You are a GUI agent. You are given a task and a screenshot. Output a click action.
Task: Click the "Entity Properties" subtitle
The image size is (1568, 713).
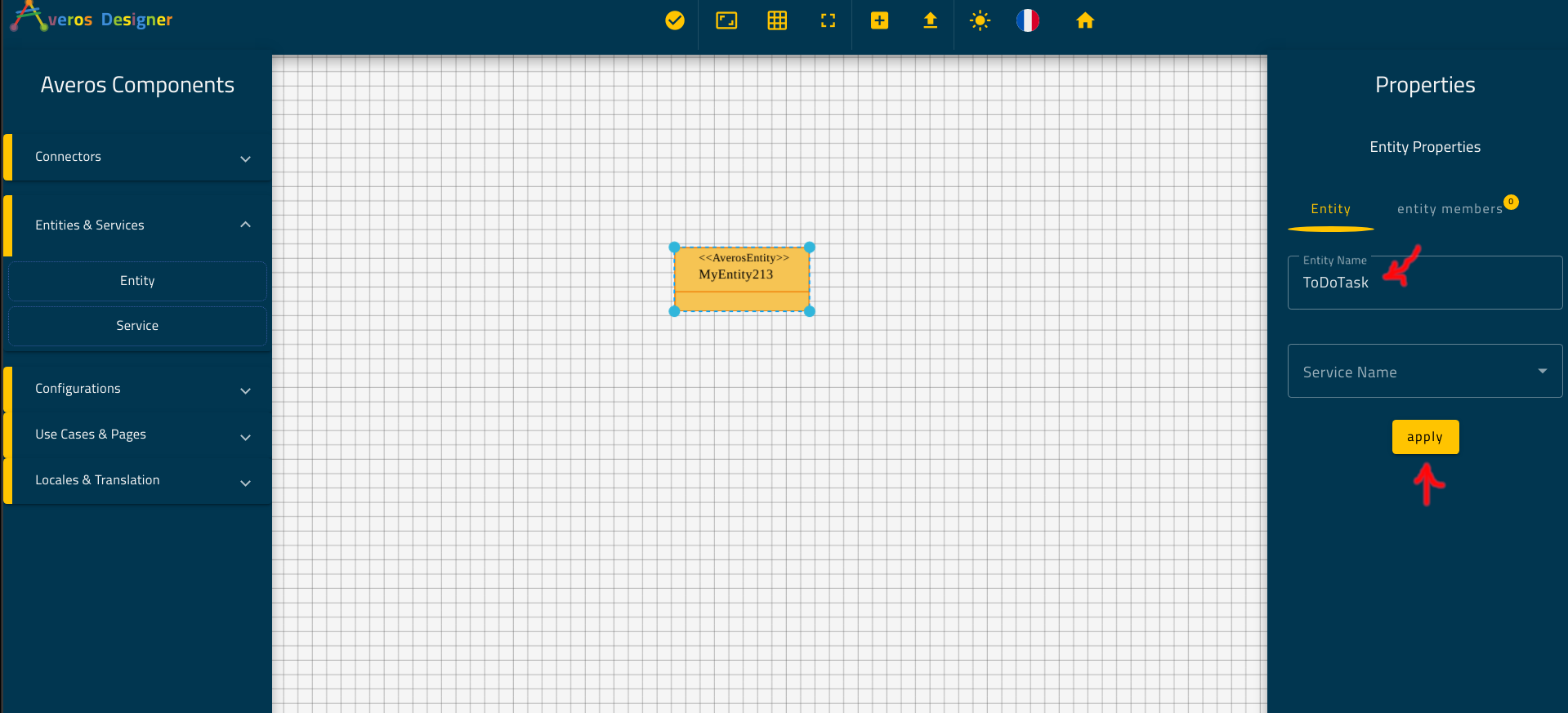(x=1425, y=147)
